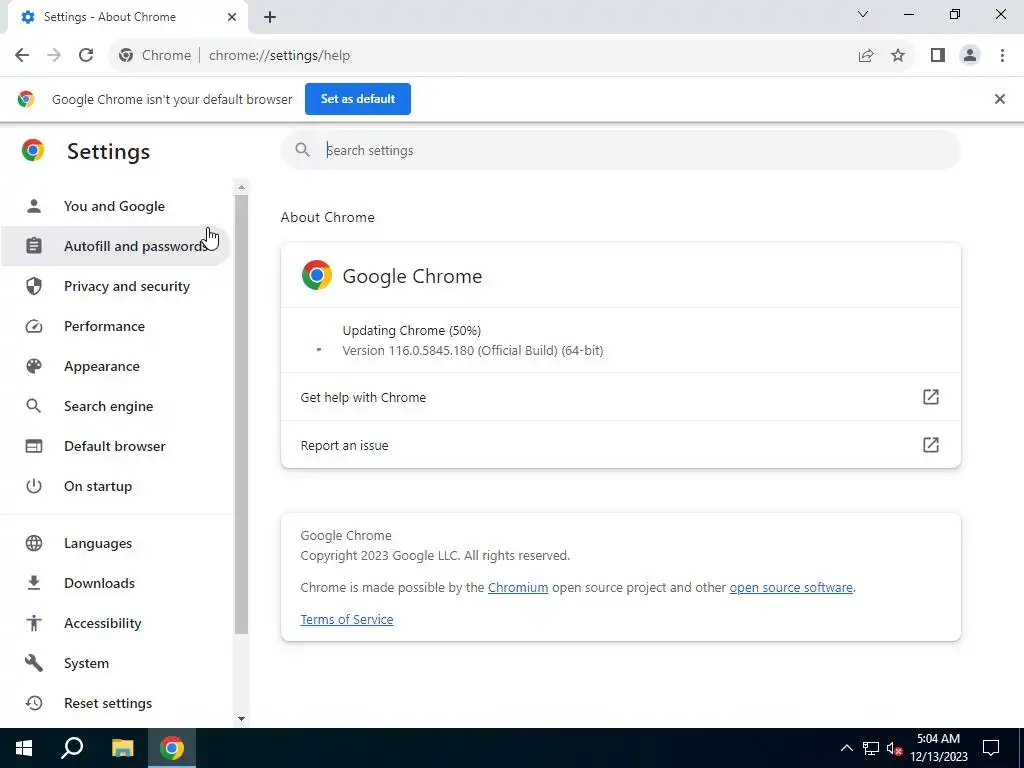Open the tab search chevron

(863, 14)
